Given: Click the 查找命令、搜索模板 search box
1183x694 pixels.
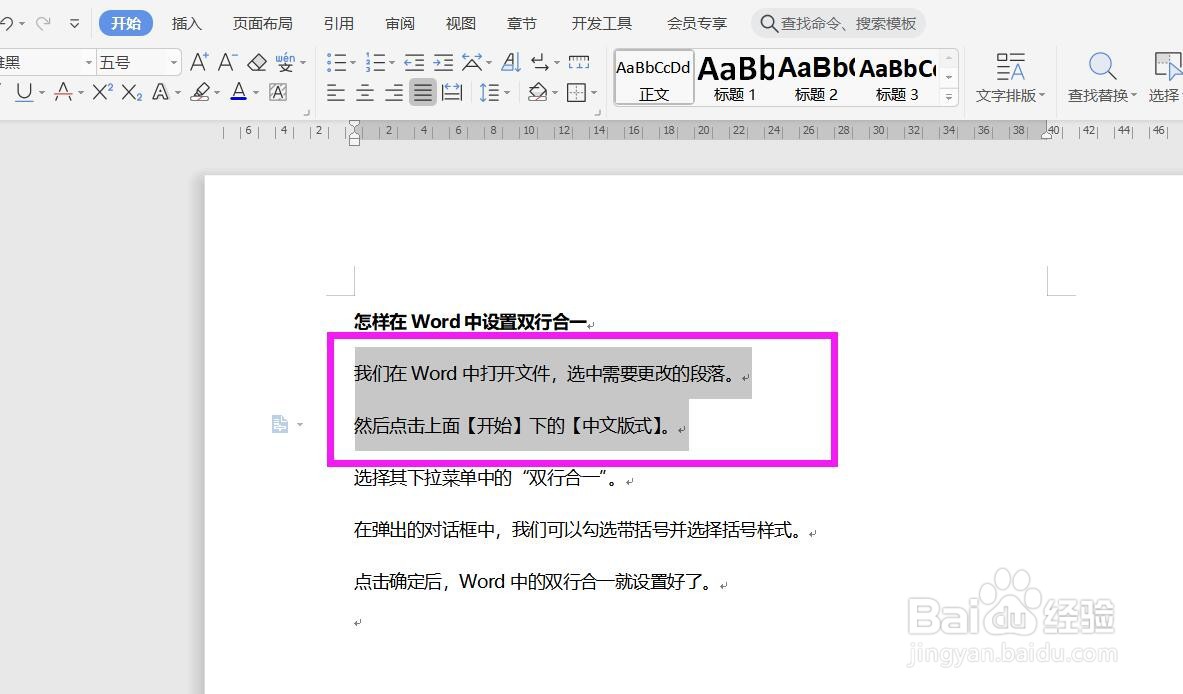Looking at the screenshot, I should 838,23.
